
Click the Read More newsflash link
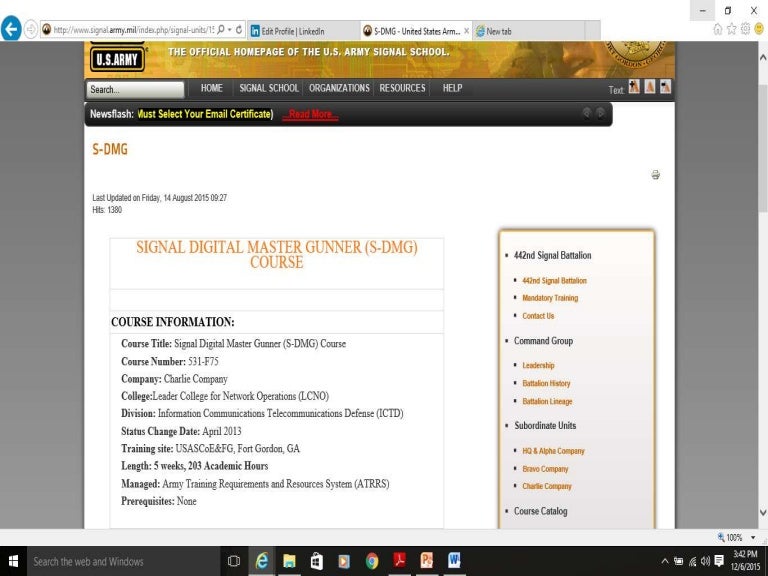310,114
